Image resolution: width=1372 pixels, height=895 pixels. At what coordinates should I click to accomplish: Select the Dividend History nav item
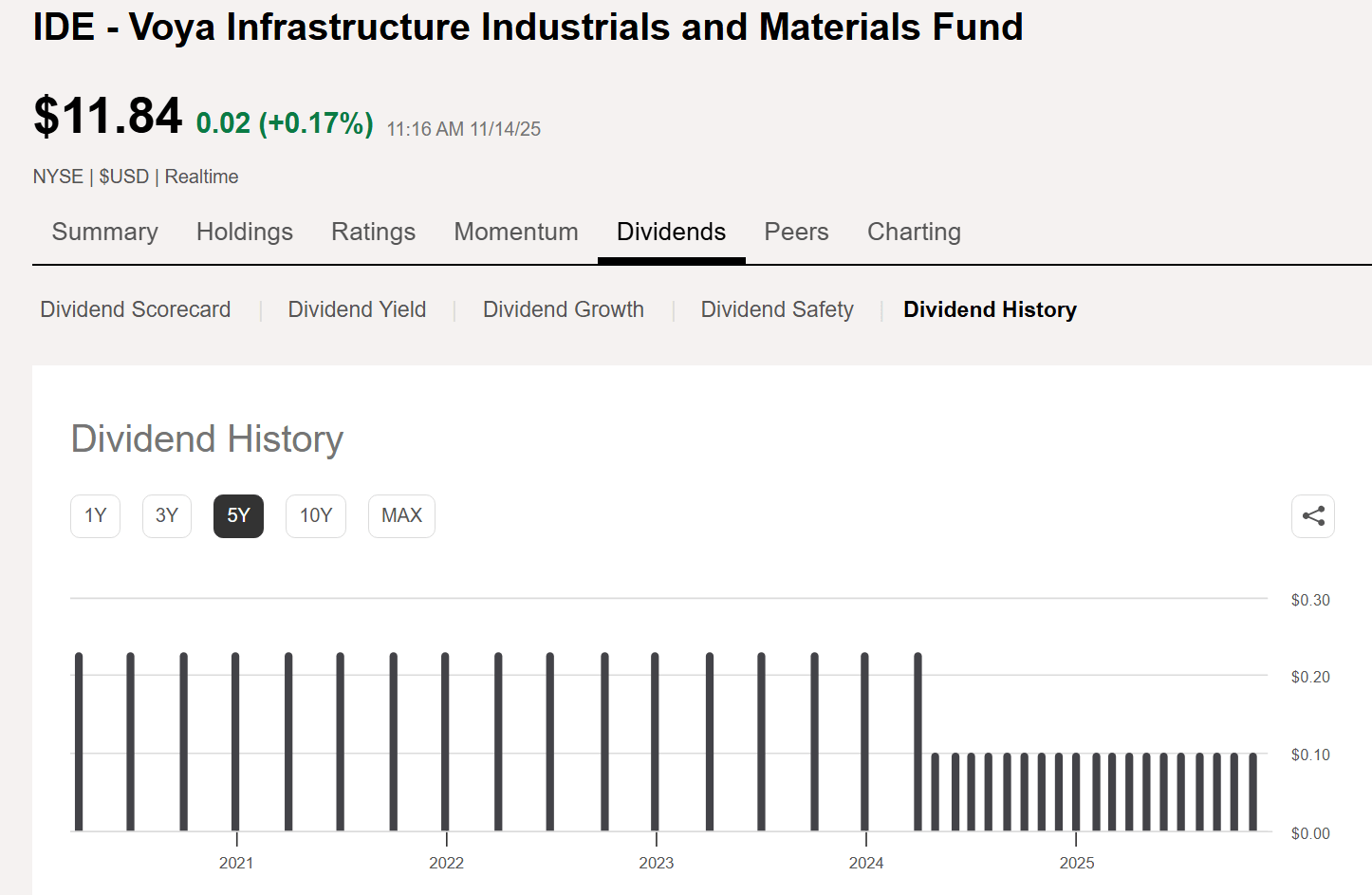point(990,309)
